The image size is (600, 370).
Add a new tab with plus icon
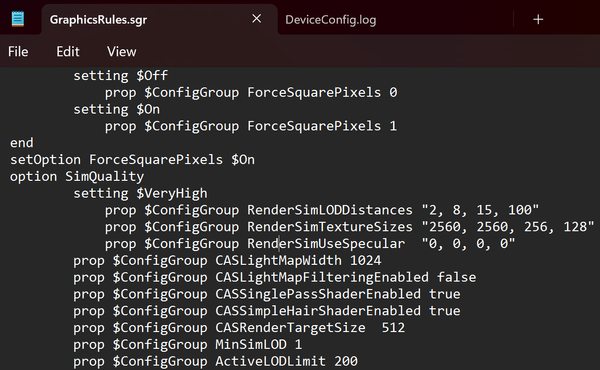(538, 19)
